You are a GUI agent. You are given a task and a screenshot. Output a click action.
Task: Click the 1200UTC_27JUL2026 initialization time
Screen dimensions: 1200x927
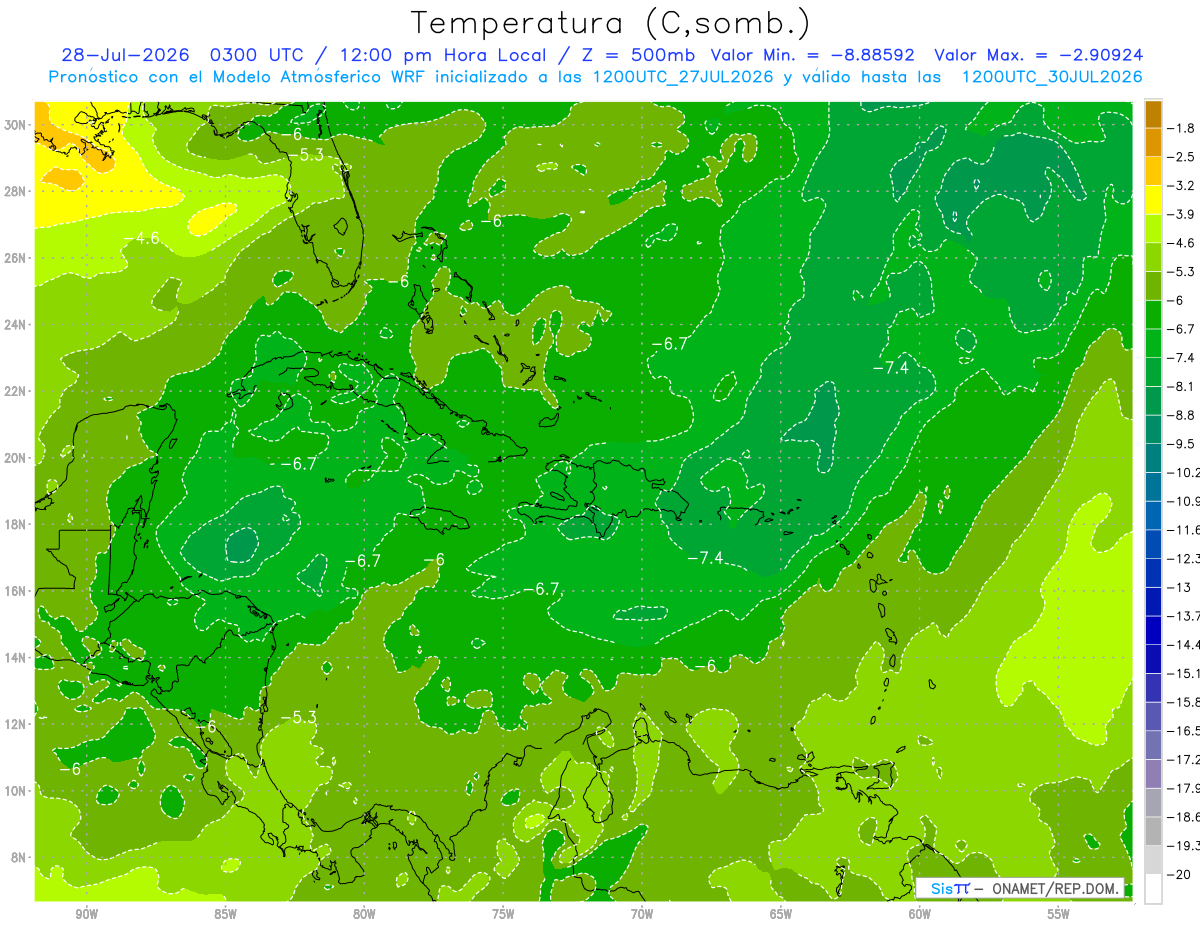[x=683, y=77]
